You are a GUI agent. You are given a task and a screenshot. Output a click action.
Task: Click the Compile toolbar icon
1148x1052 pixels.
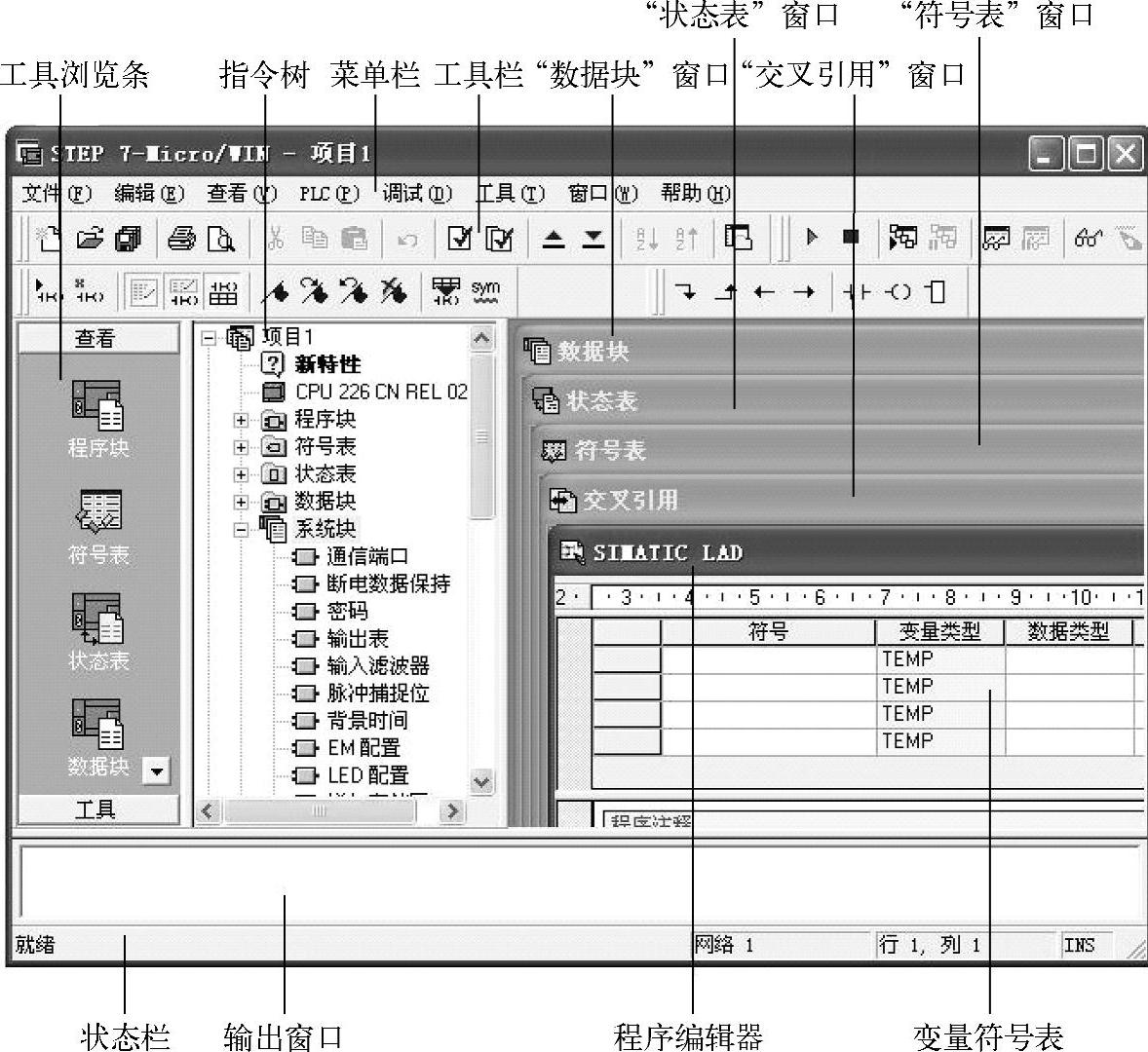click(x=460, y=239)
